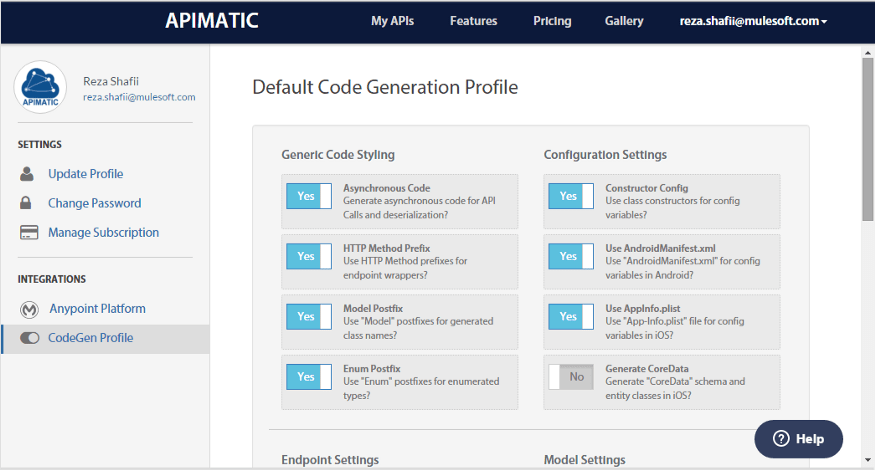Click the APIMATIC cloud avatar image

click(x=40, y=87)
